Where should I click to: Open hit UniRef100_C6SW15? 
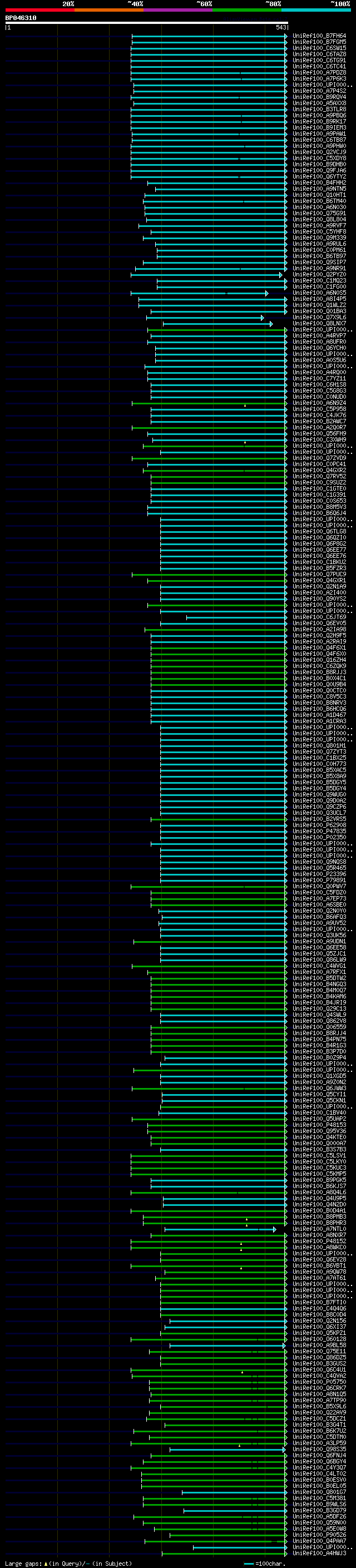coord(319,48)
